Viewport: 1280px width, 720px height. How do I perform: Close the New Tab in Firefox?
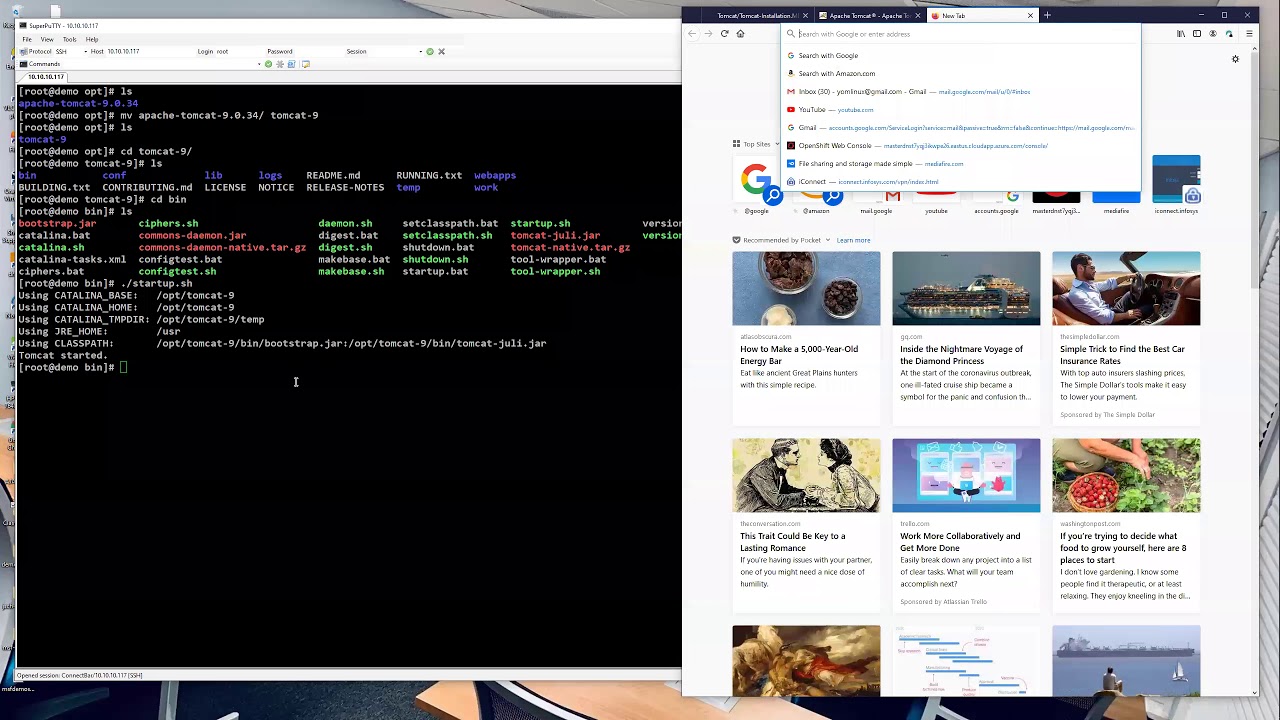pos(1030,16)
